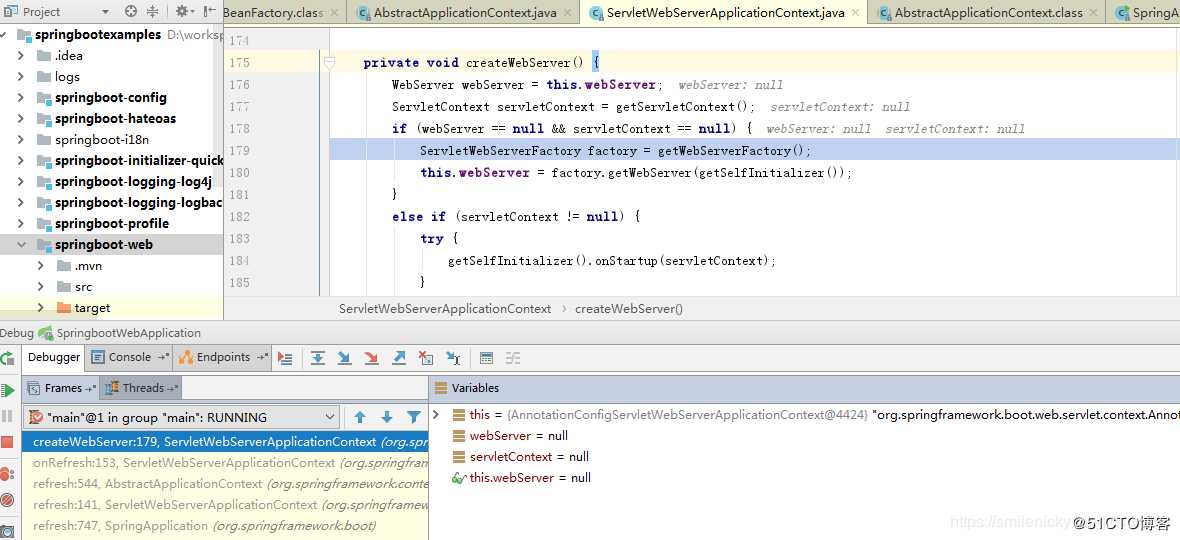Click the camera thread dump icon
1180x540 pixels.
click(x=8, y=532)
